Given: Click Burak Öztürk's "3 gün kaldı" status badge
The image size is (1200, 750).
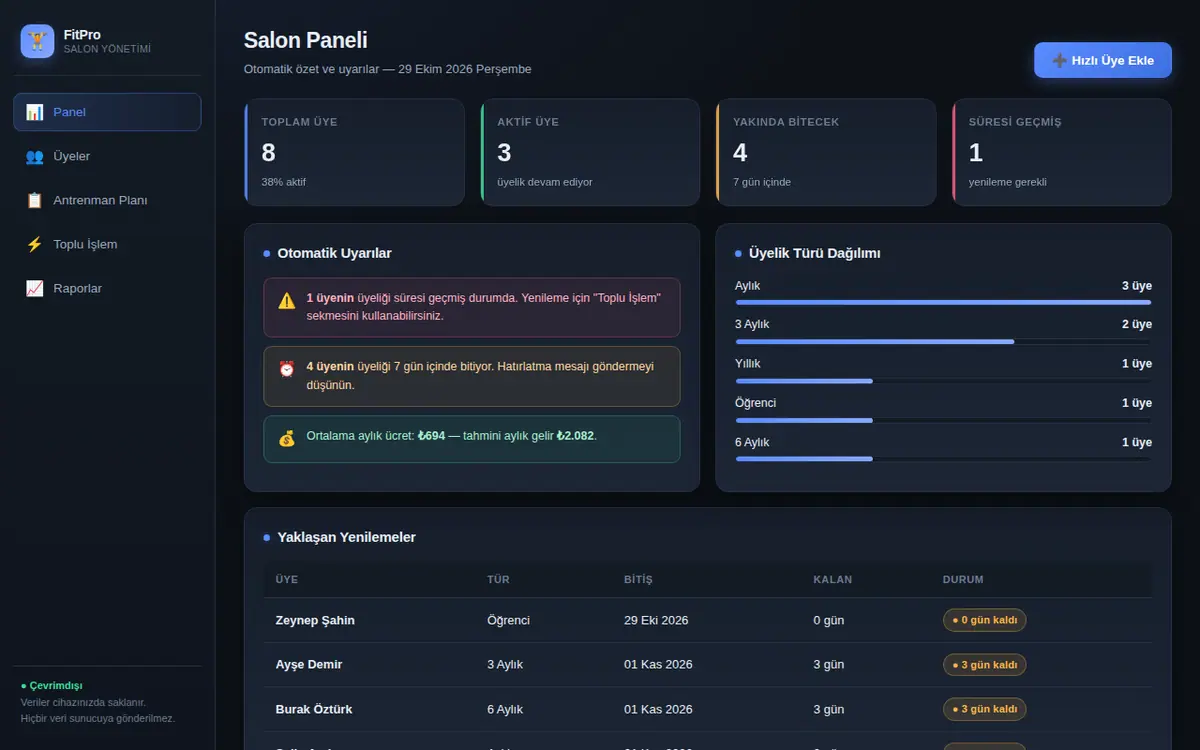Looking at the screenshot, I should point(984,709).
